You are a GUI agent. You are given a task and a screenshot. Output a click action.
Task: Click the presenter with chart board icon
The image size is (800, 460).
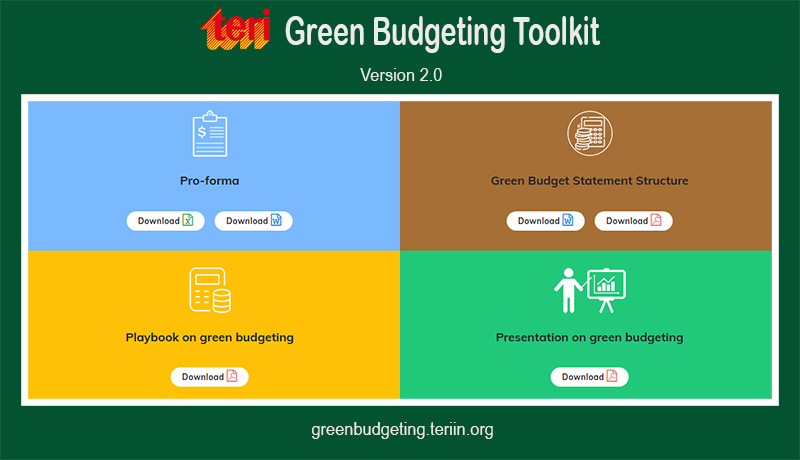tap(589, 290)
